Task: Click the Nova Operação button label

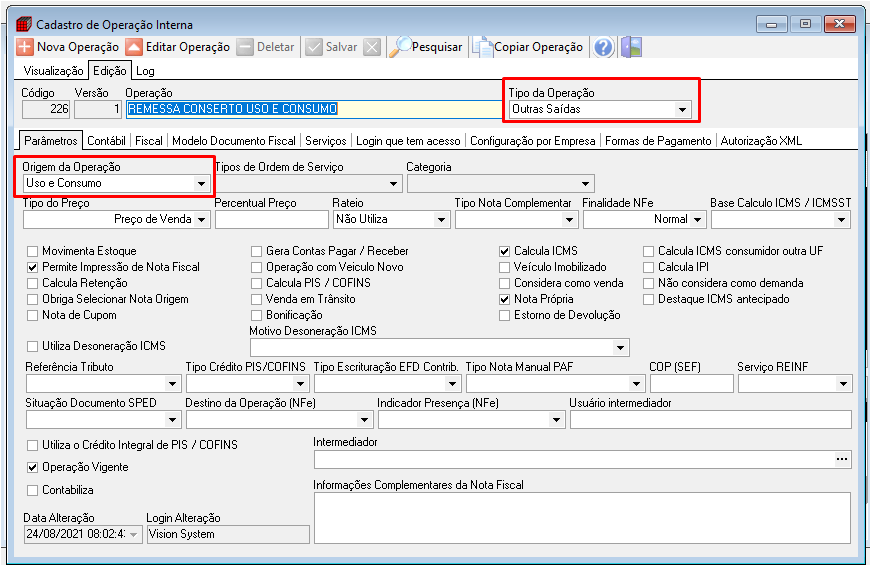Action: pos(78,47)
